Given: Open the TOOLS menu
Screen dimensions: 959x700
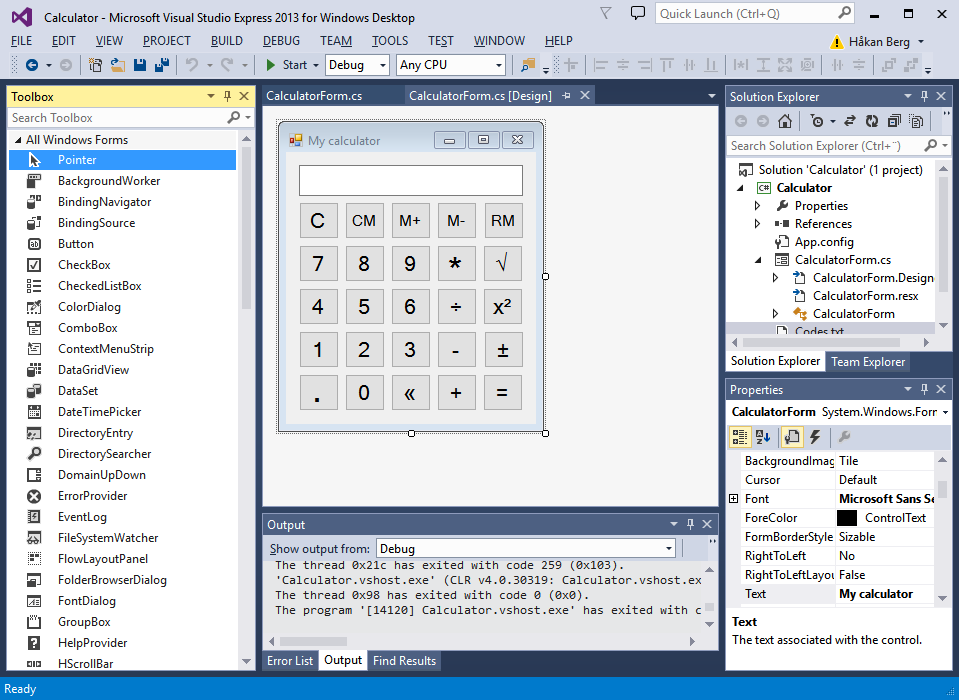Looking at the screenshot, I should tap(390, 41).
